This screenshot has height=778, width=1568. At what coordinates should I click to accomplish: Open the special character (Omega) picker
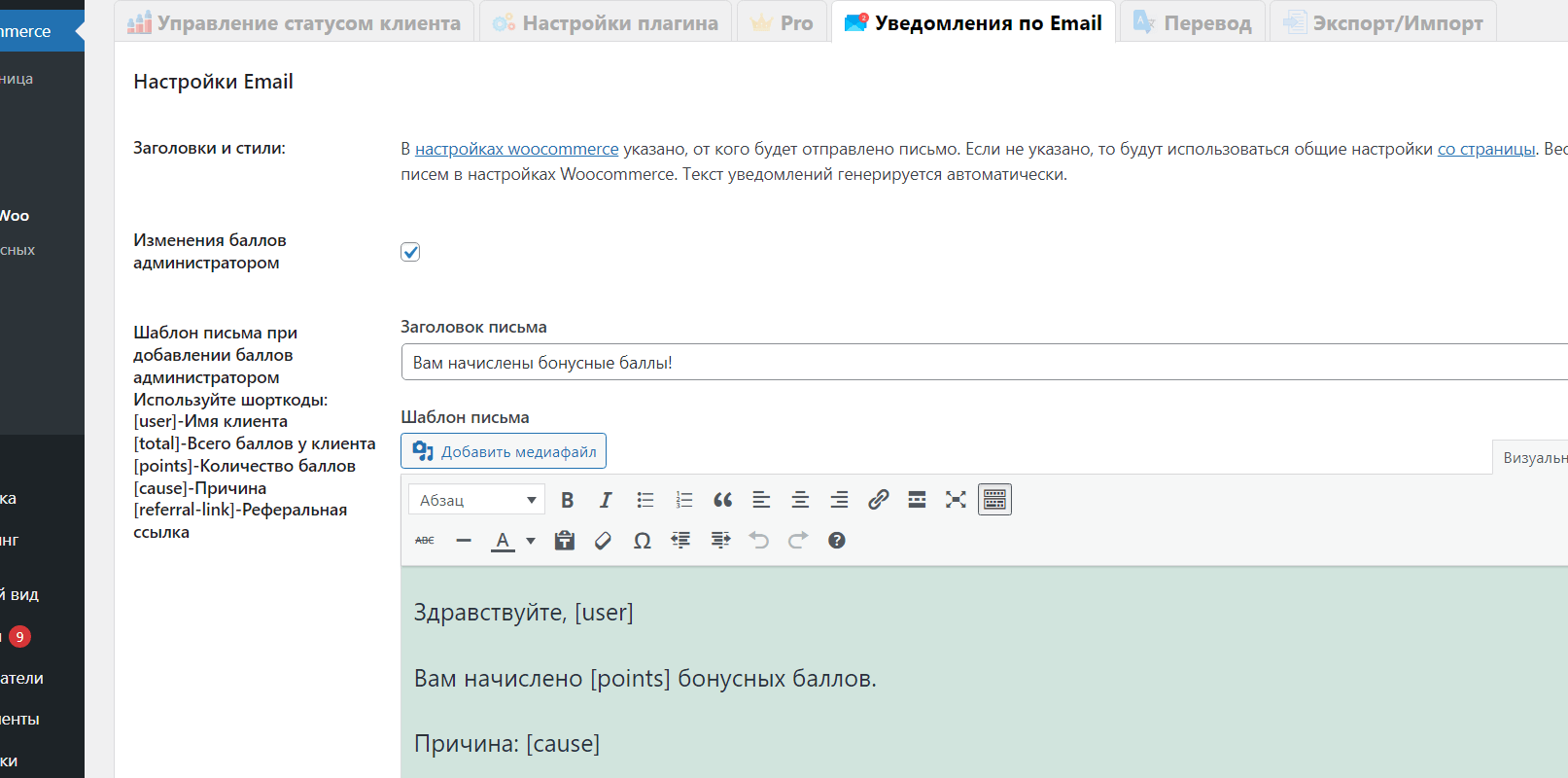643,541
